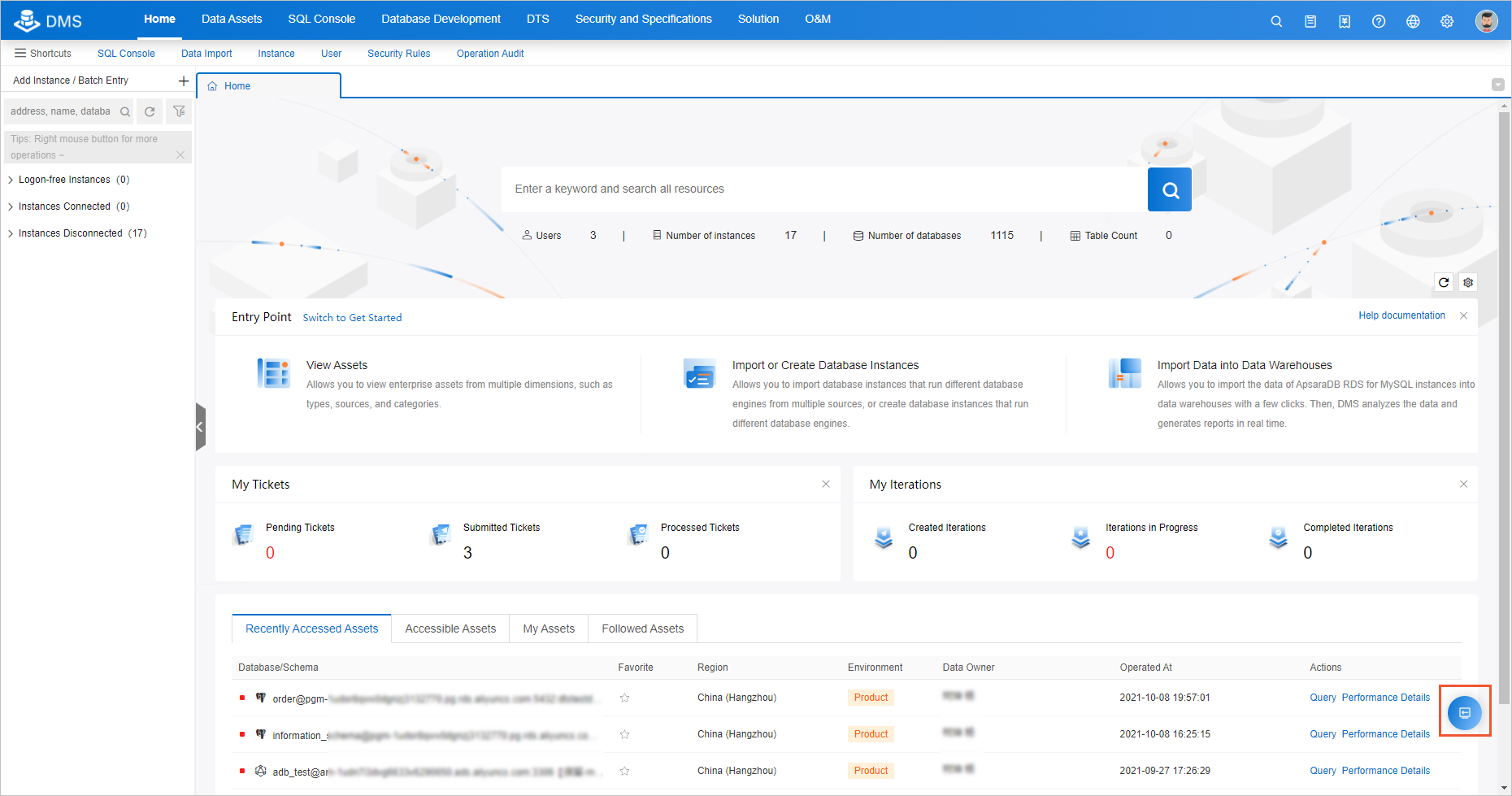Viewport: 1512px width, 796px height.
Task: Select the Recently Accessed Assets tab
Action: point(312,629)
